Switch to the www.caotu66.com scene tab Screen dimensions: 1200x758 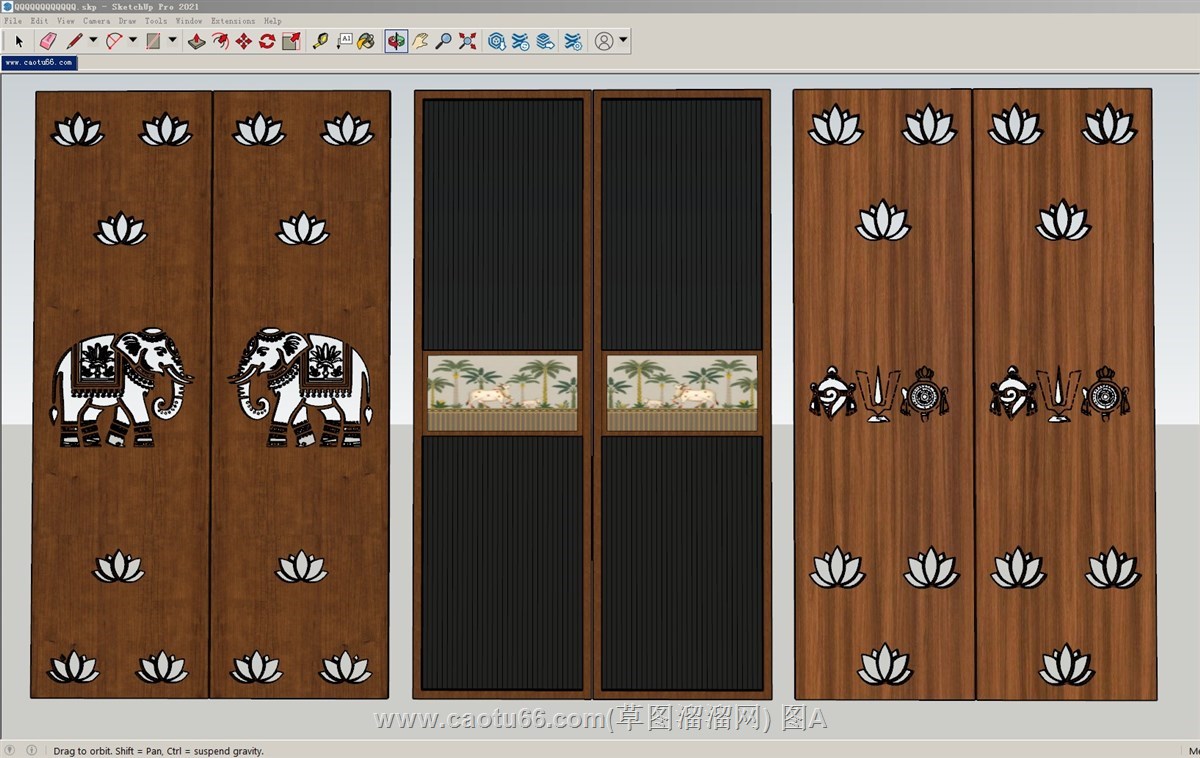click(x=39, y=62)
